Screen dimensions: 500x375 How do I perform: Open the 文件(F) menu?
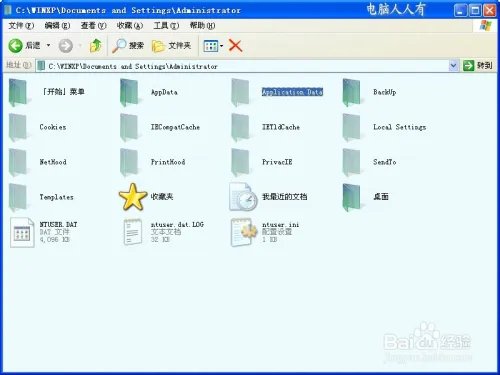[21, 25]
